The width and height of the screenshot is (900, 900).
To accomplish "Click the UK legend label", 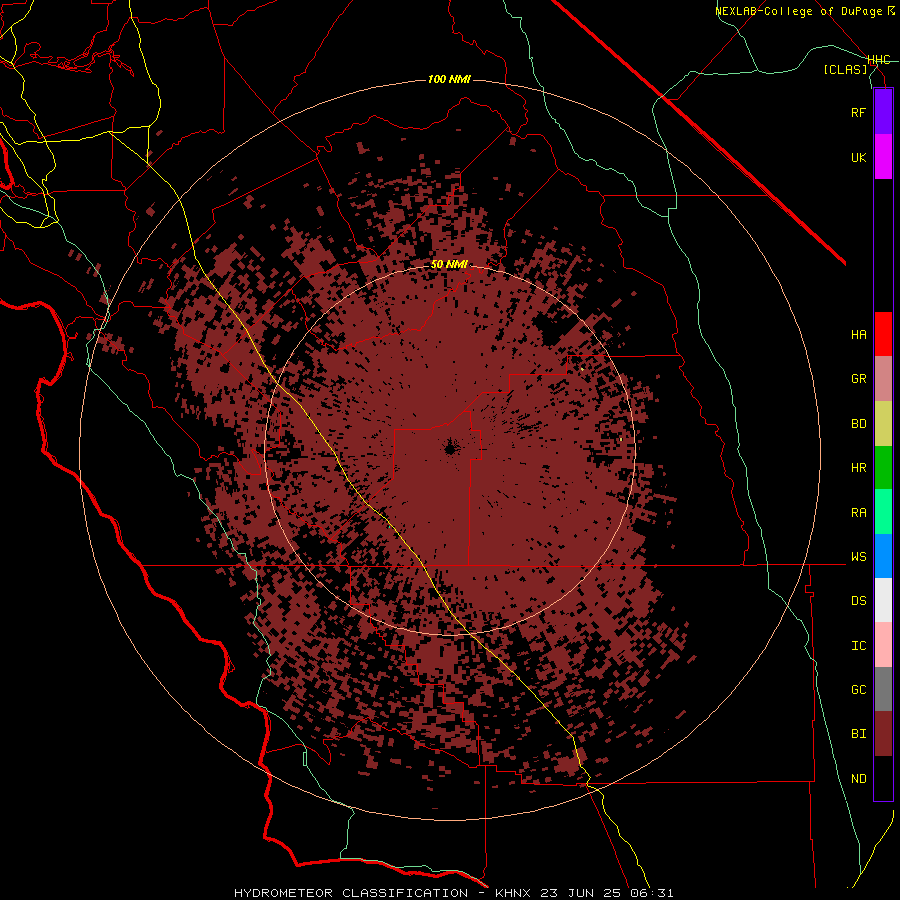I will [x=859, y=157].
